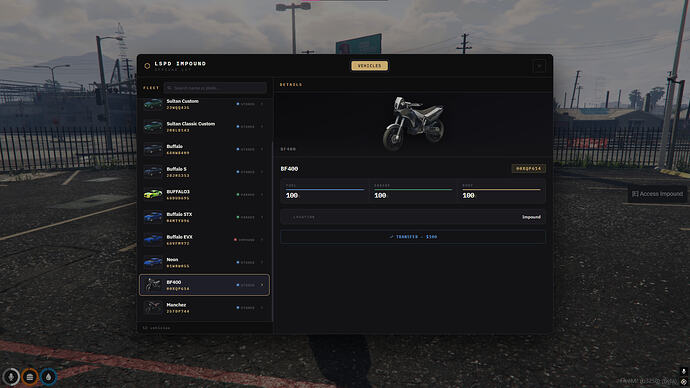The image size is (690, 388).
Task: Select the Buffalo STX car icon
Action: coord(153,217)
